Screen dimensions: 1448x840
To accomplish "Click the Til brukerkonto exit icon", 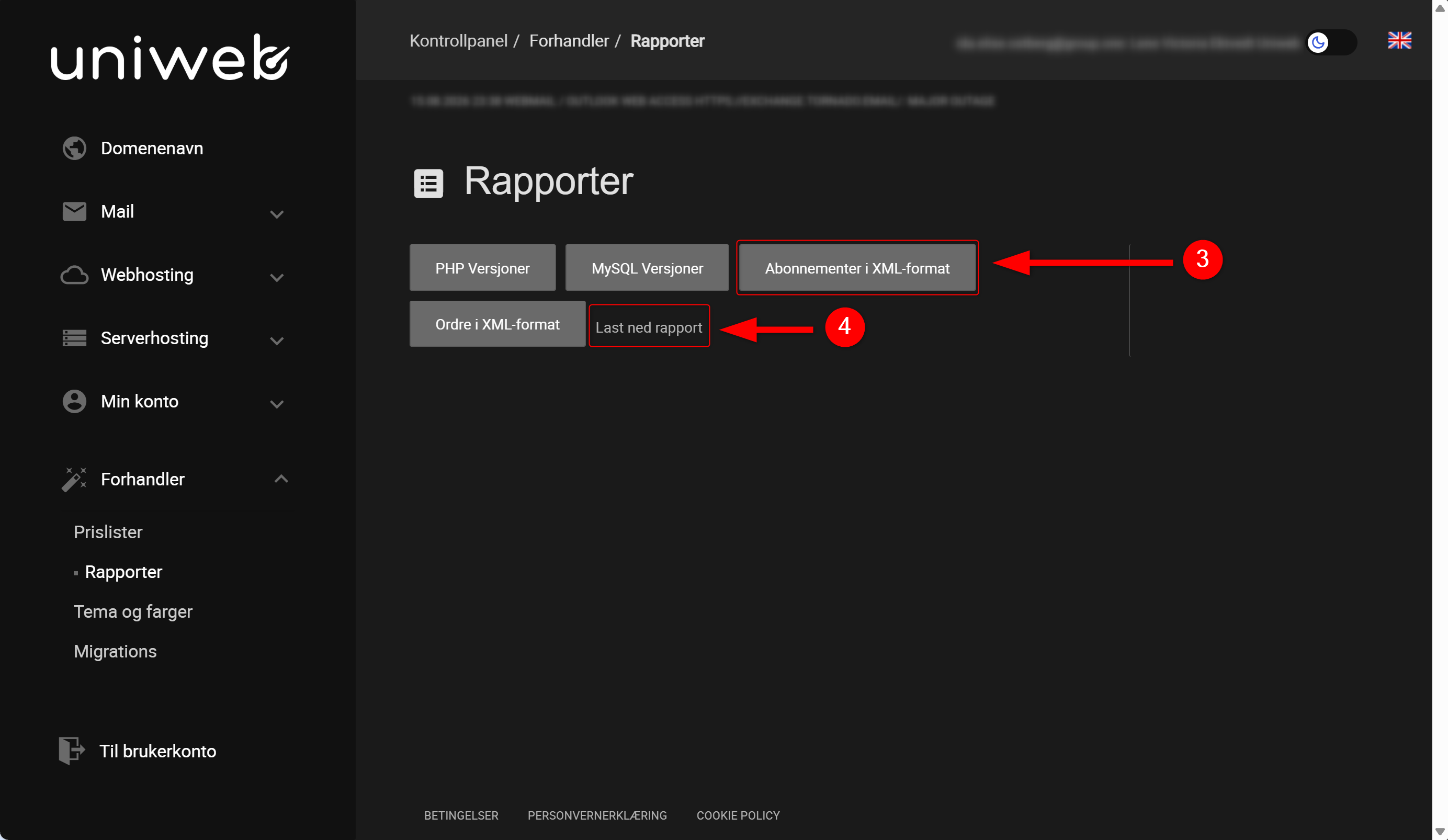I will pos(72,751).
